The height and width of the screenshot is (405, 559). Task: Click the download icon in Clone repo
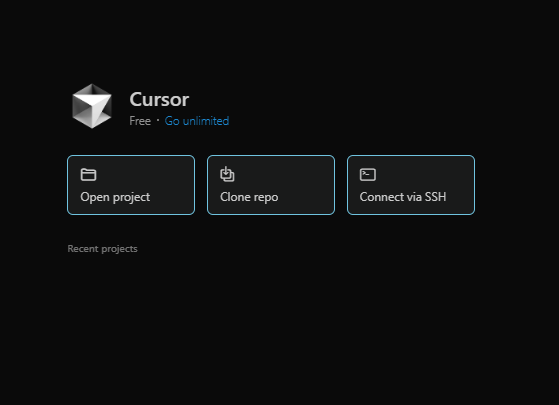click(227, 174)
